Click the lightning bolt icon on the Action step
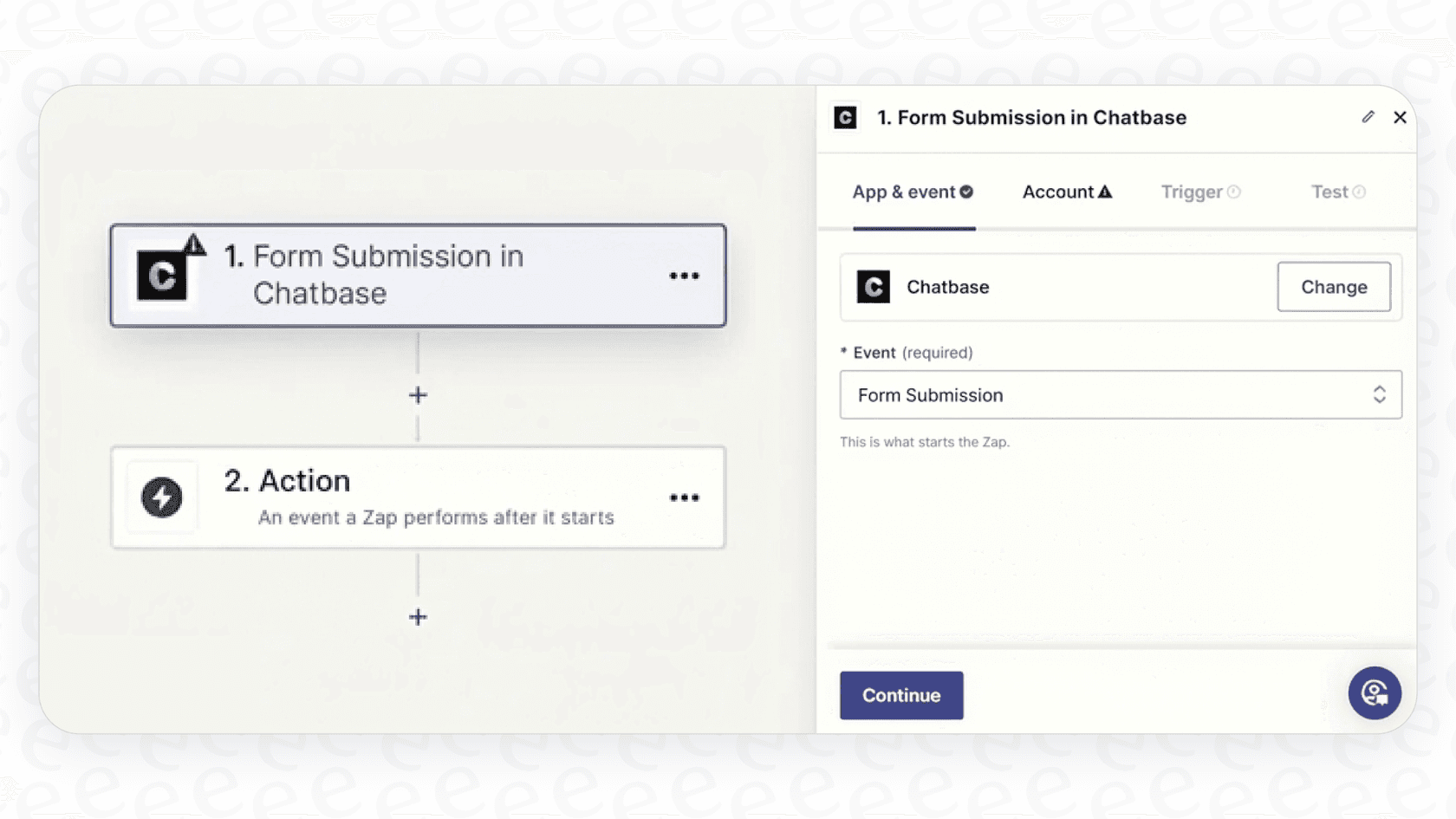The image size is (1456, 819). 162,497
